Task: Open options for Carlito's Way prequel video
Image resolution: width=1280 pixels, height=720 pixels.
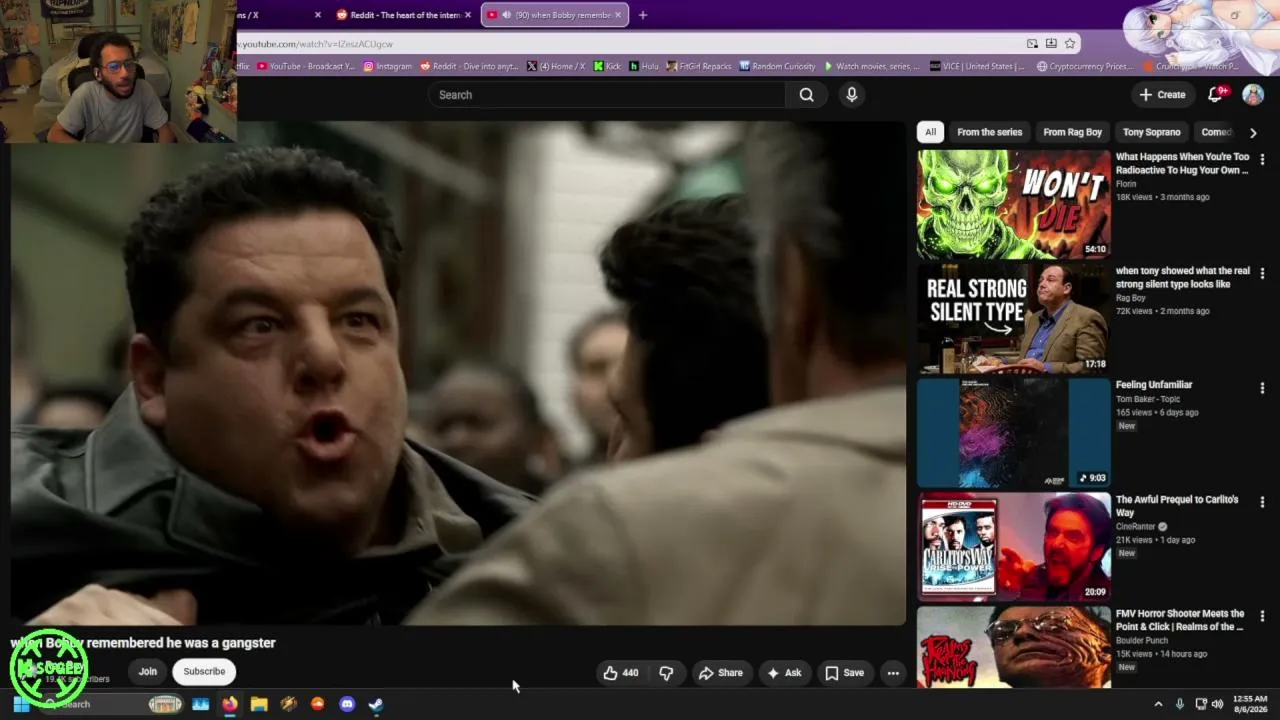Action: 1262,502
